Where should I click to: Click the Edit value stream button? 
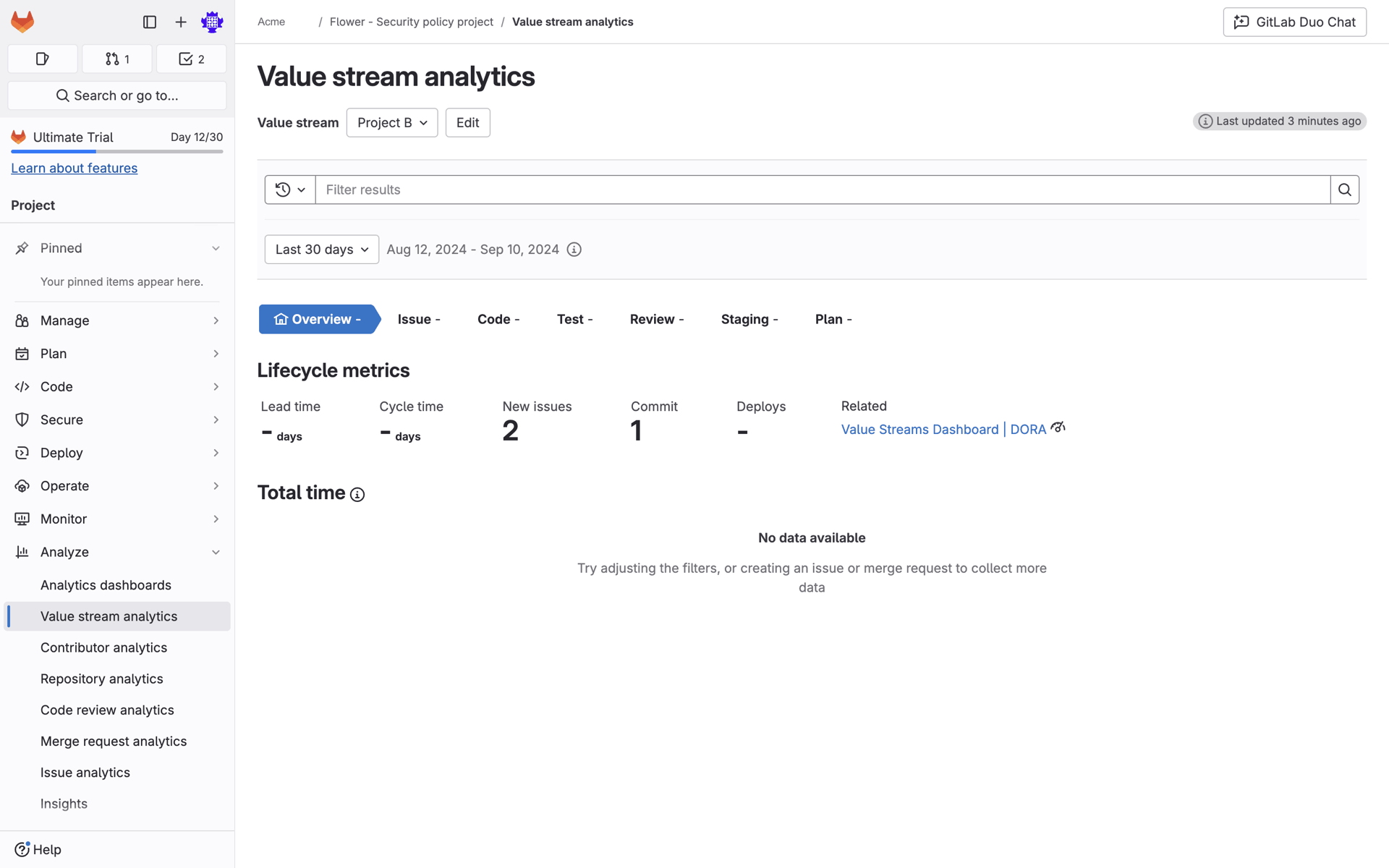click(x=468, y=123)
